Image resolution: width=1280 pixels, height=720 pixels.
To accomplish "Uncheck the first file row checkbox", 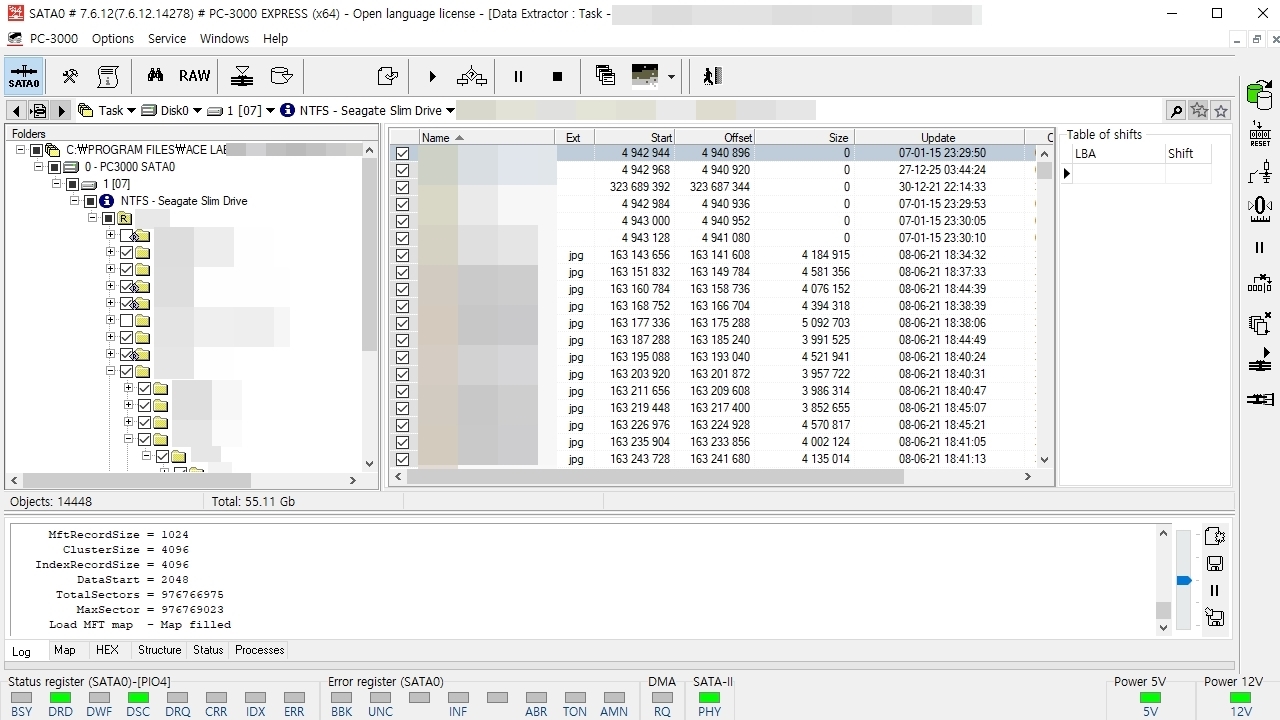I will pyautogui.click(x=402, y=153).
